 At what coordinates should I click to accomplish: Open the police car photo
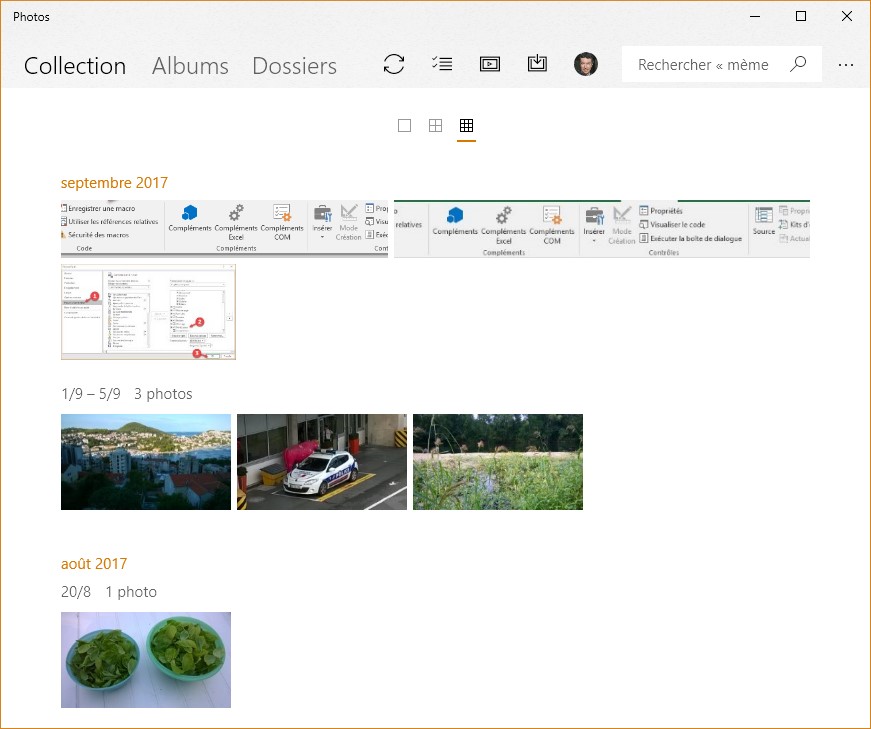click(x=322, y=462)
